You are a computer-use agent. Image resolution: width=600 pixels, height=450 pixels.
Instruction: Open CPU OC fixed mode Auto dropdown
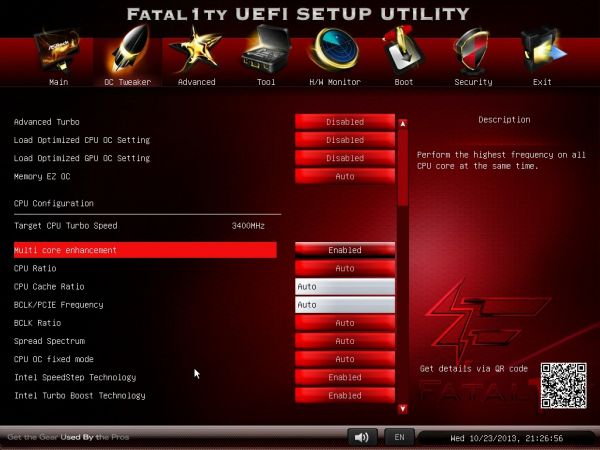(x=345, y=359)
